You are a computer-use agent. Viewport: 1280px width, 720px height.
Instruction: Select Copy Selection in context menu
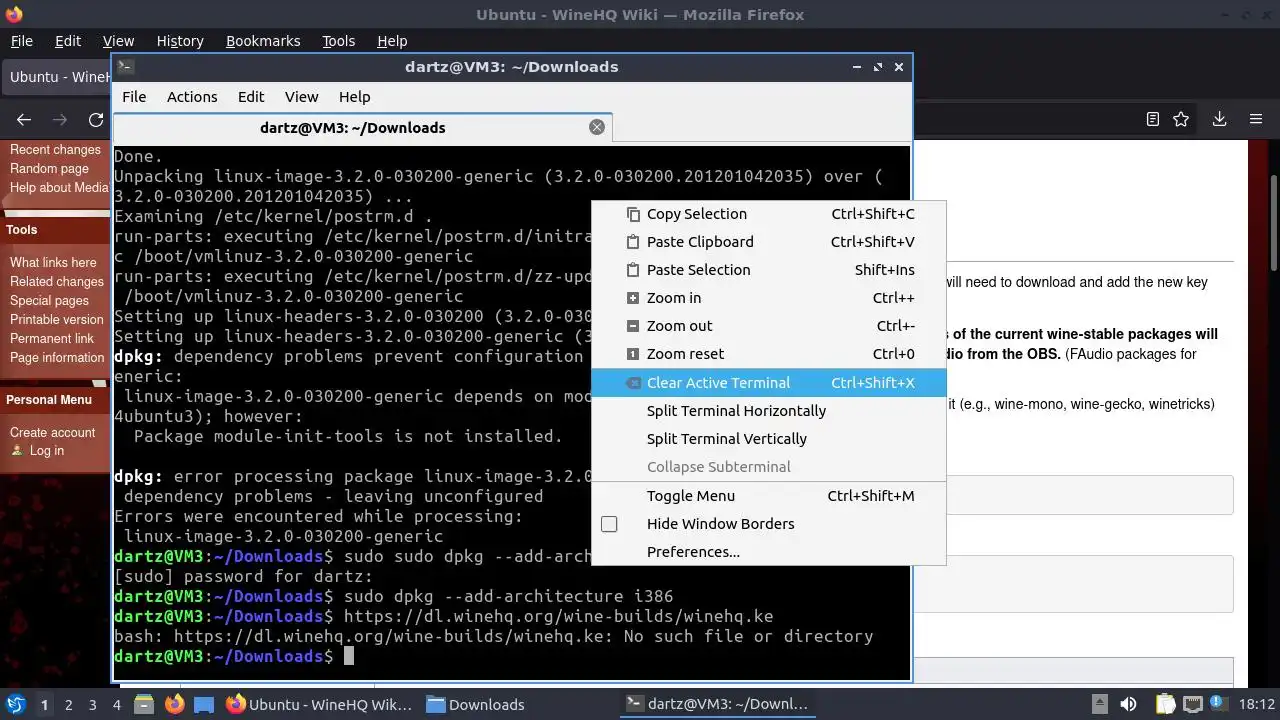768,214
